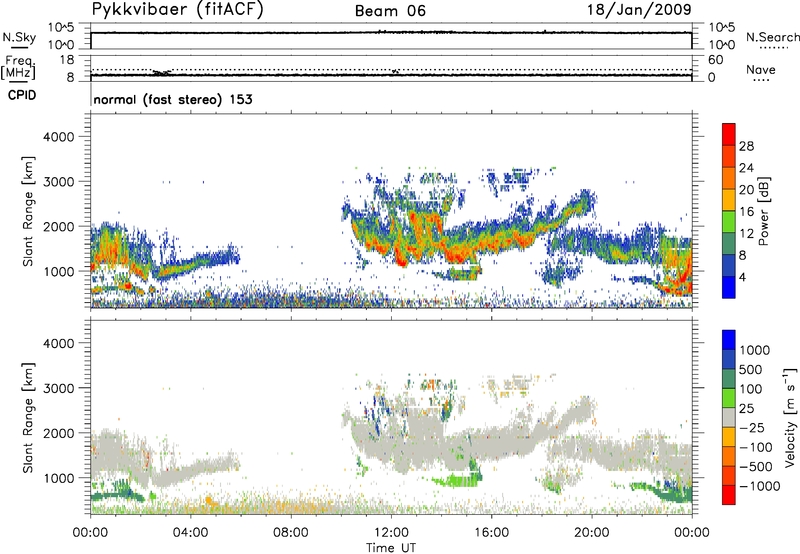Click the 60 tick on the Nave axis
Image resolution: width=800 pixels, height=554 pixels.
(715, 60)
